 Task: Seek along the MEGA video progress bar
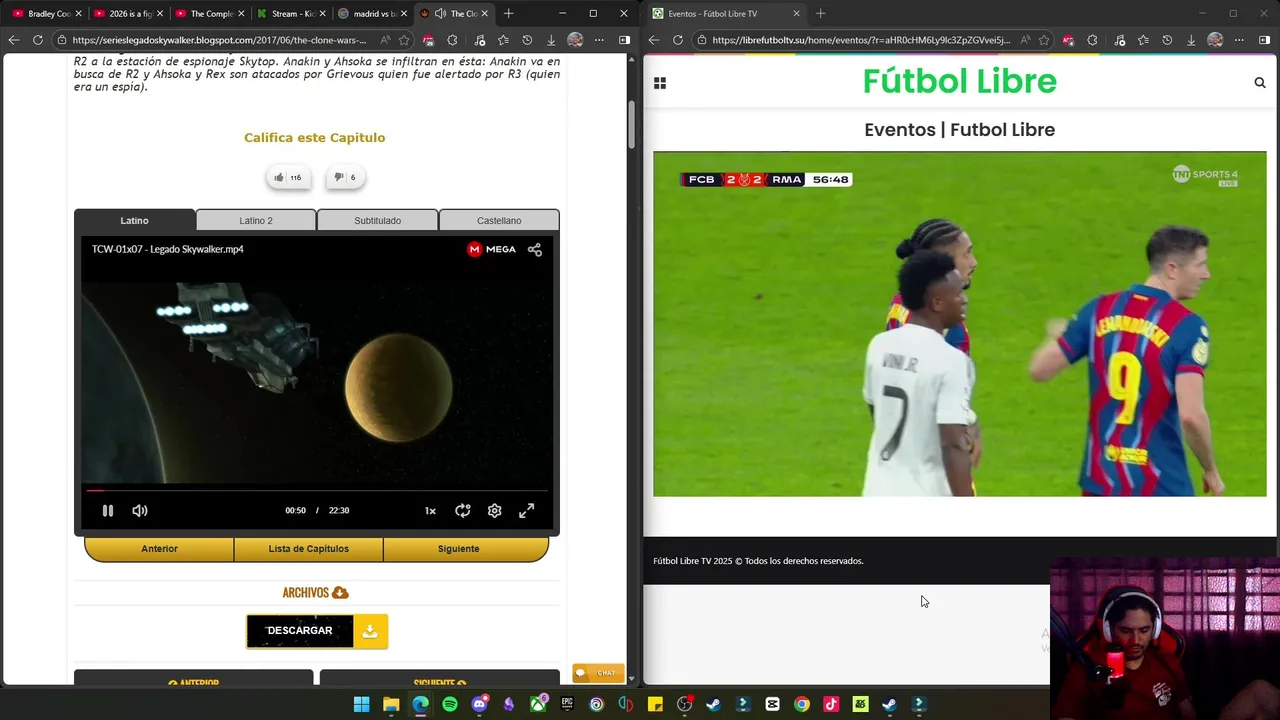(x=317, y=490)
